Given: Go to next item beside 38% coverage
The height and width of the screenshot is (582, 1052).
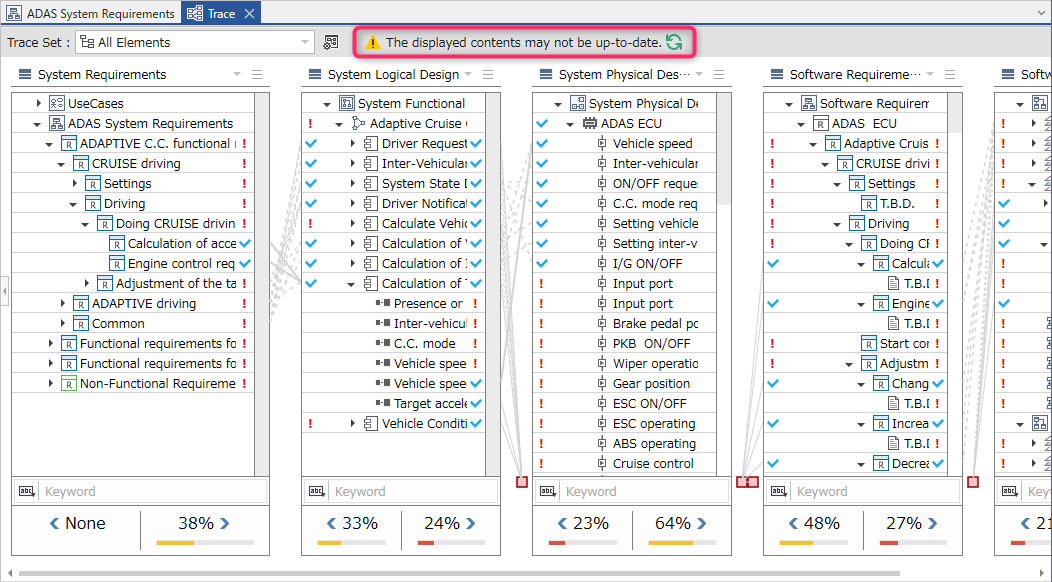Looking at the screenshot, I should click(225, 524).
